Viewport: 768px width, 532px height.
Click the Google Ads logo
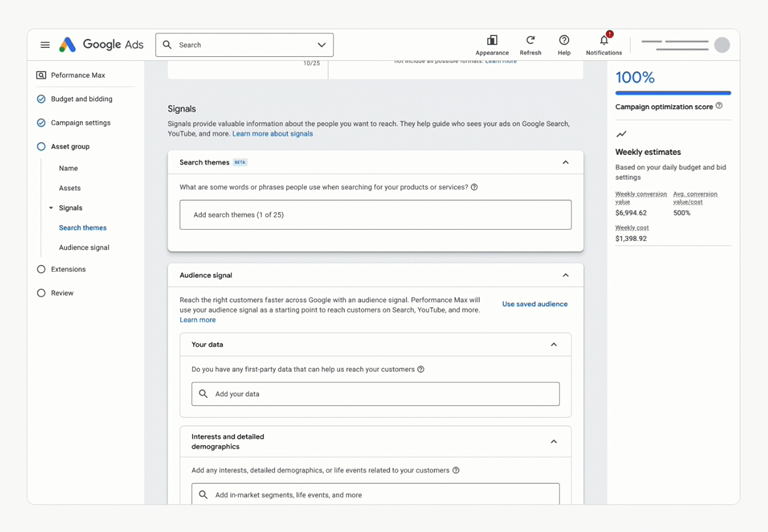point(67,45)
